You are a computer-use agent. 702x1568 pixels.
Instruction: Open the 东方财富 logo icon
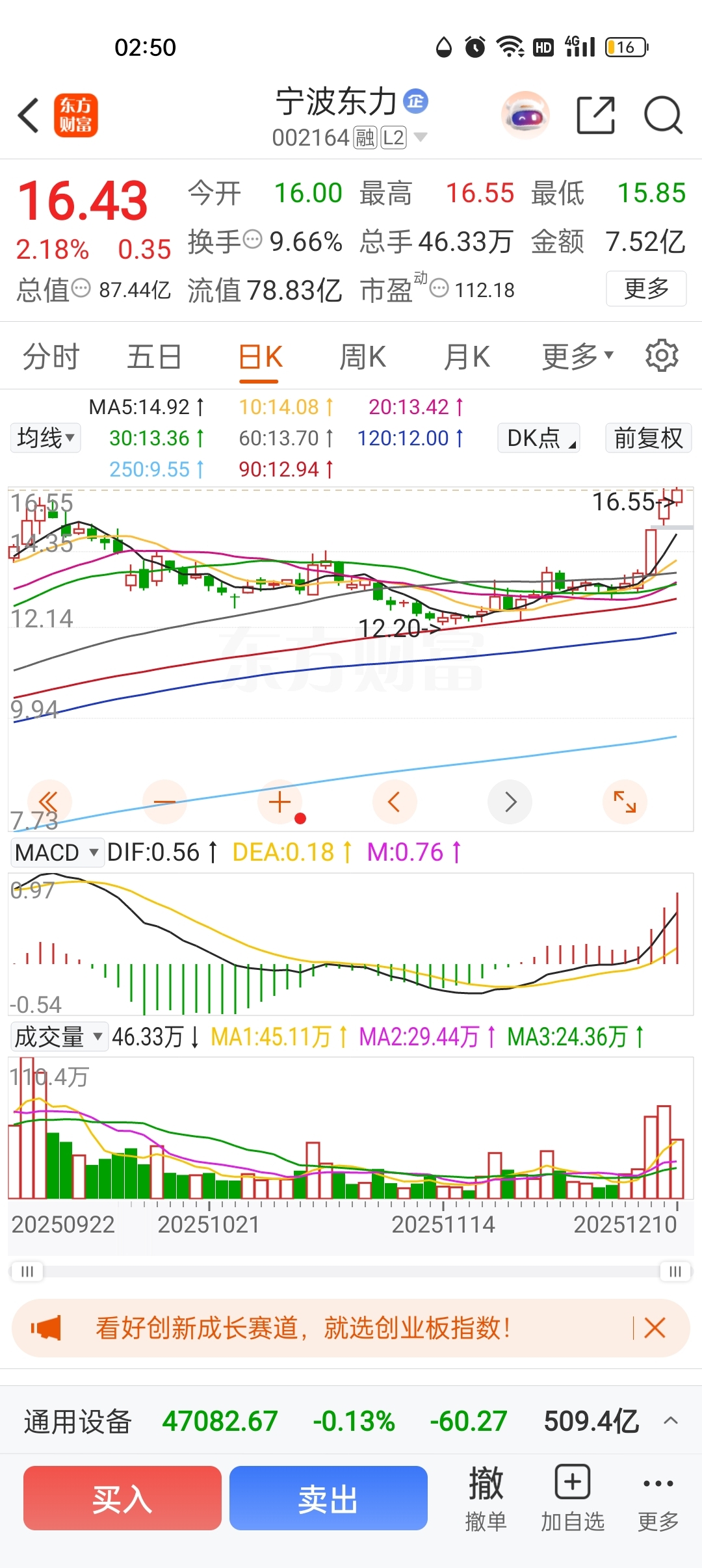(x=76, y=115)
